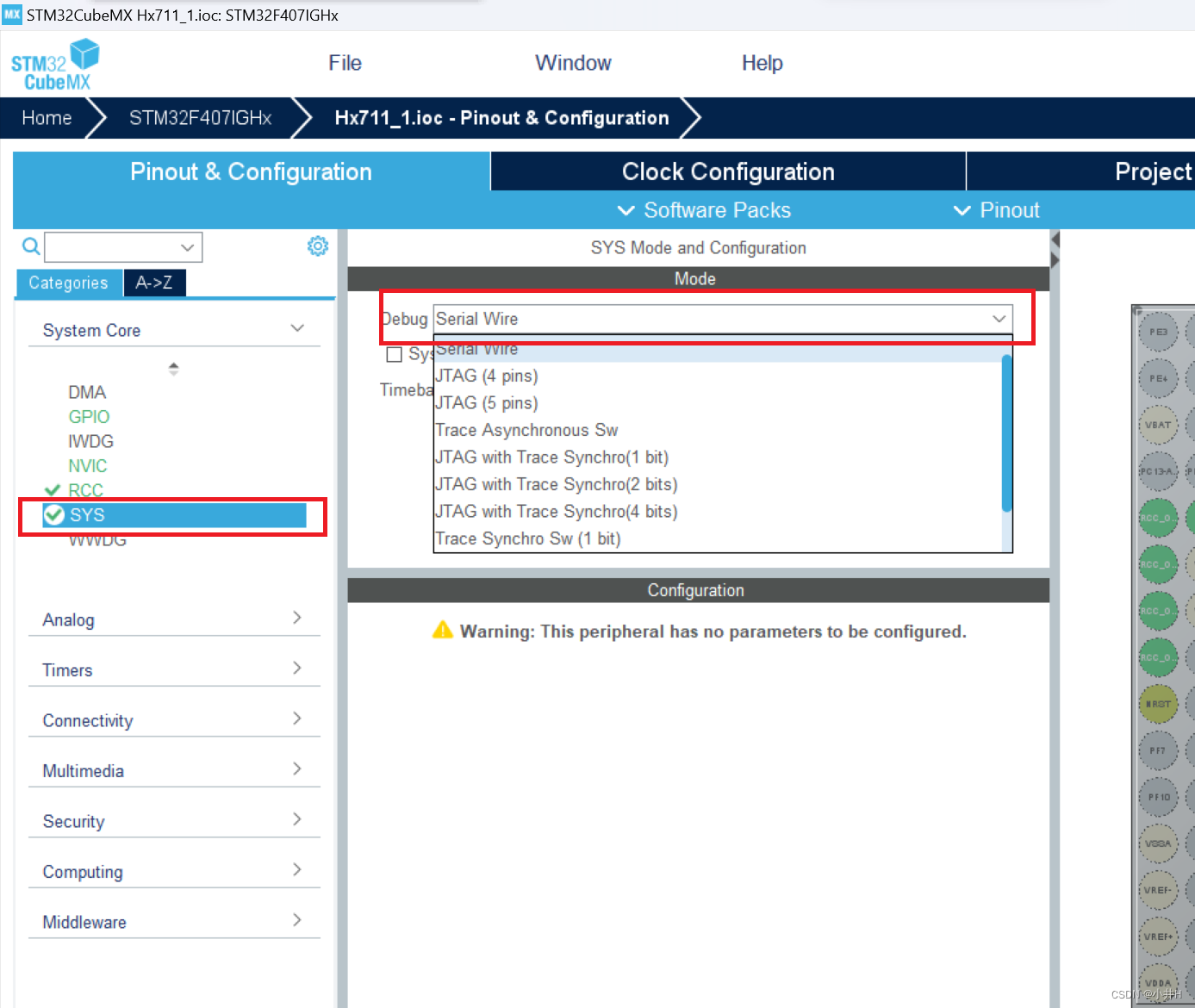Click the VBAT pin on chip
This screenshot has width=1195, height=1008.
coord(1158,425)
